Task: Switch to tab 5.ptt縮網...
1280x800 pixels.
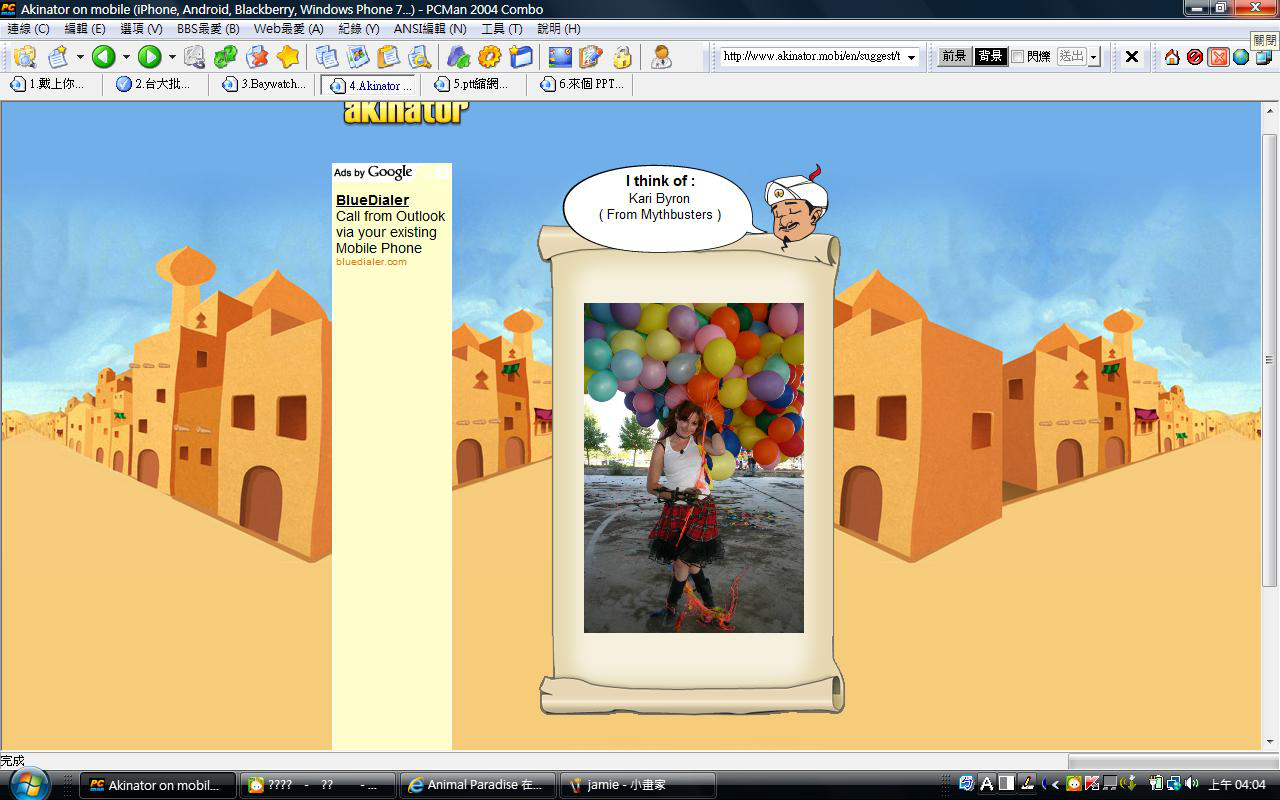Action: coord(473,85)
